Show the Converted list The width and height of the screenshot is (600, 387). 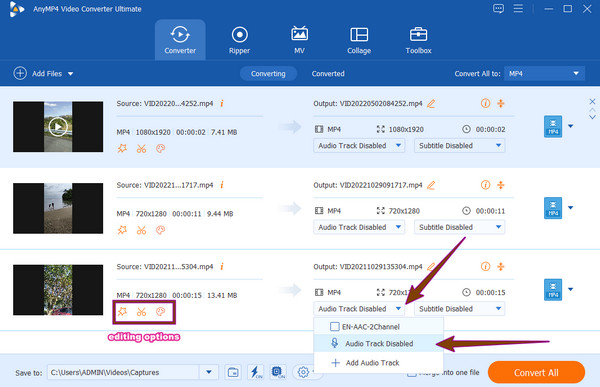[328, 73]
